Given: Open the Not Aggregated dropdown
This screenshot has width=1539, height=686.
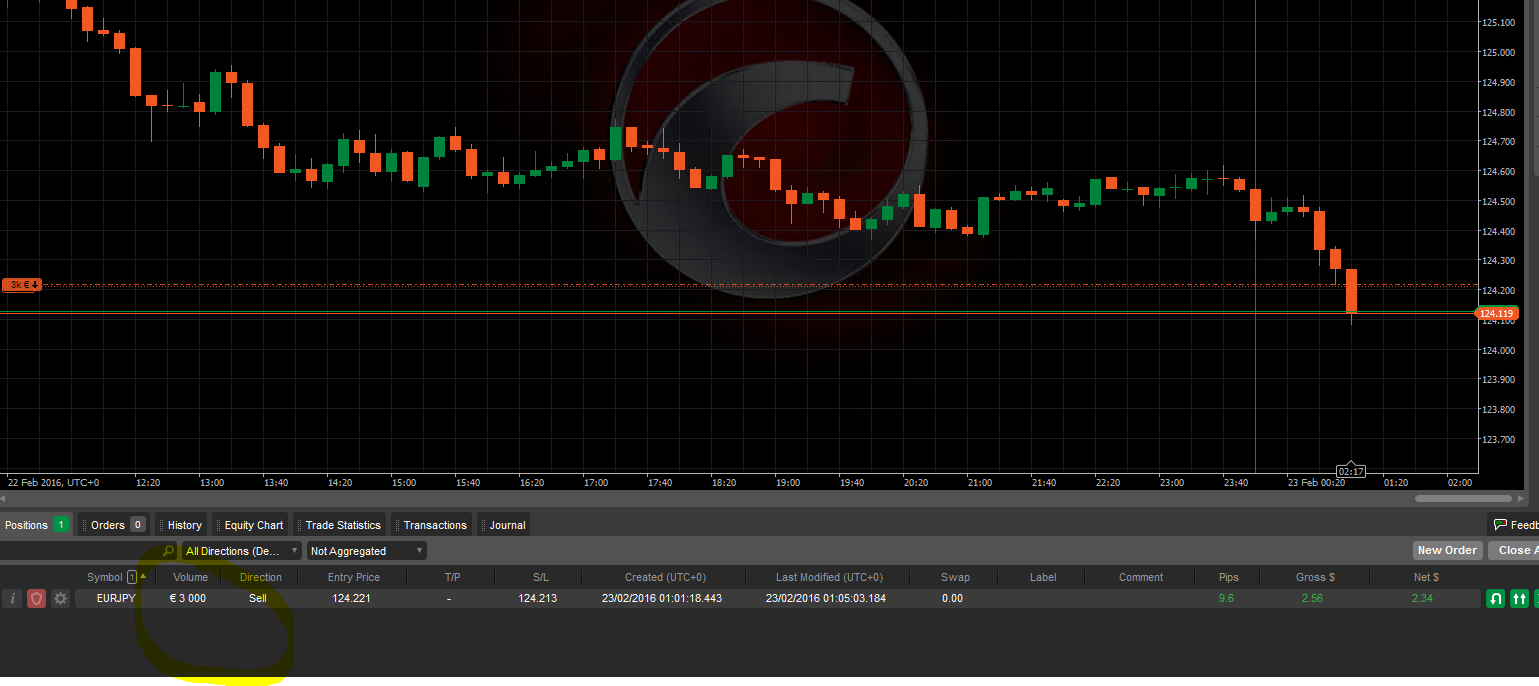Looking at the screenshot, I should click(366, 551).
